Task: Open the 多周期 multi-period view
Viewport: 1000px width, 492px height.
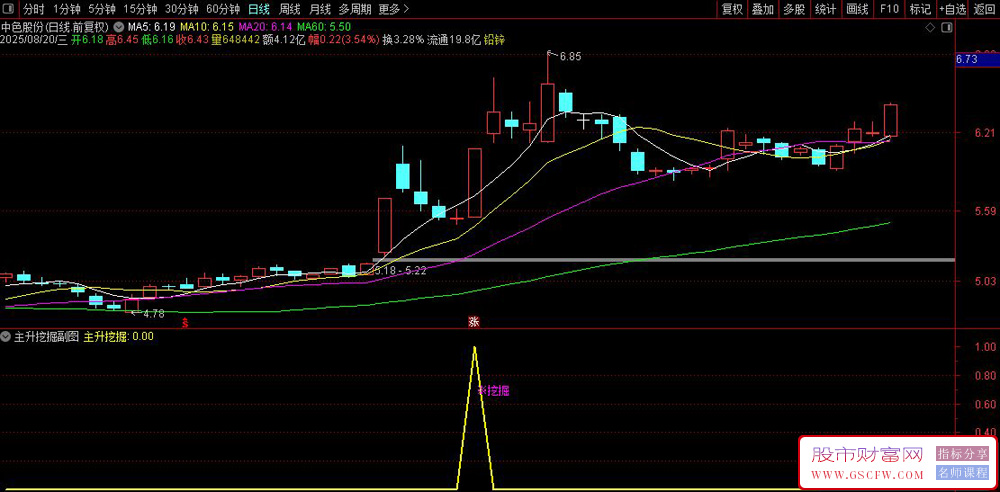Action: pos(354,9)
